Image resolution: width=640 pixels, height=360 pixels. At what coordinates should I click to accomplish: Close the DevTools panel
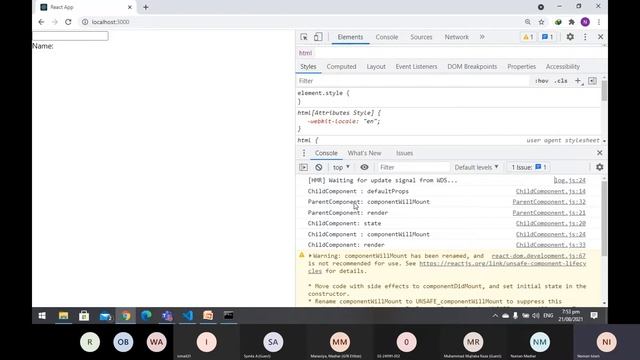(x=600, y=37)
